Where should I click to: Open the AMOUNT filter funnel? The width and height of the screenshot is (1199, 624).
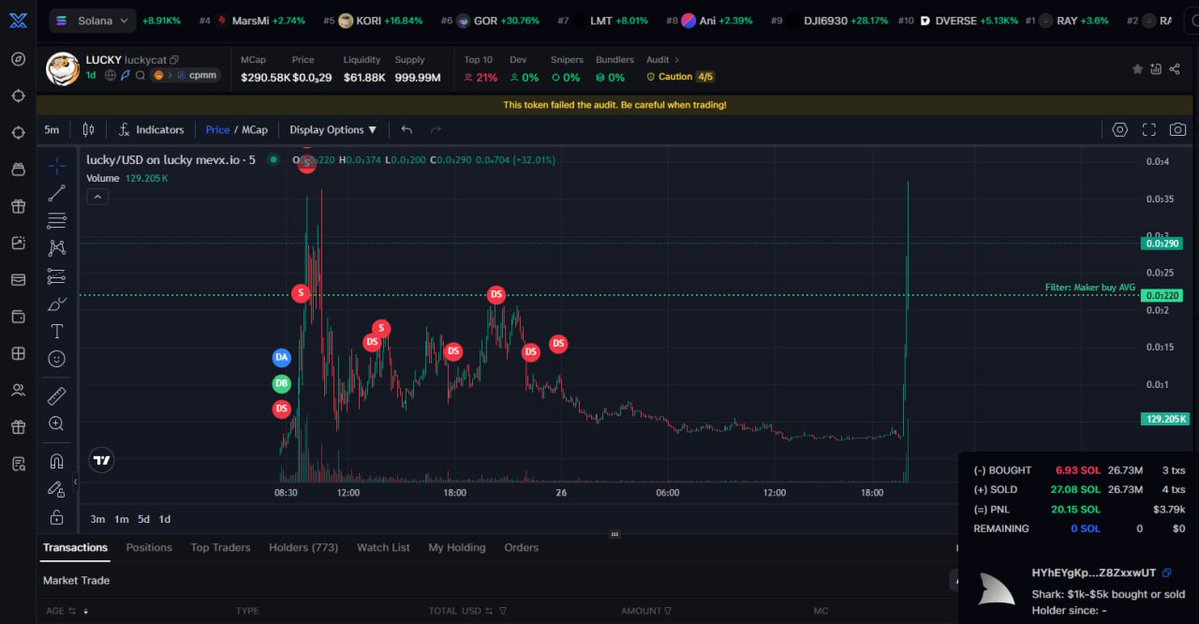tap(668, 611)
